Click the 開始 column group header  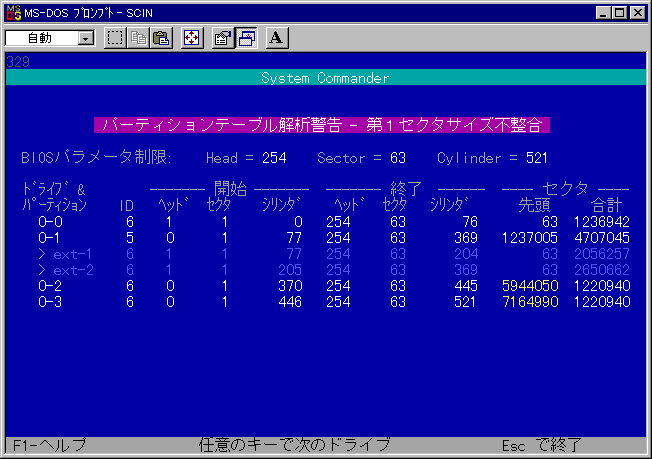pyautogui.click(x=230, y=189)
